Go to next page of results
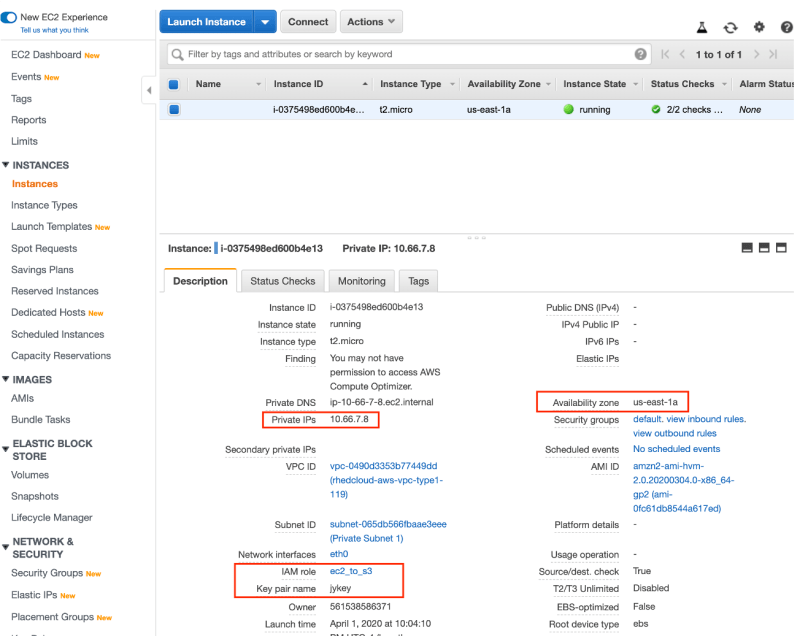 pyautogui.click(x=756, y=54)
